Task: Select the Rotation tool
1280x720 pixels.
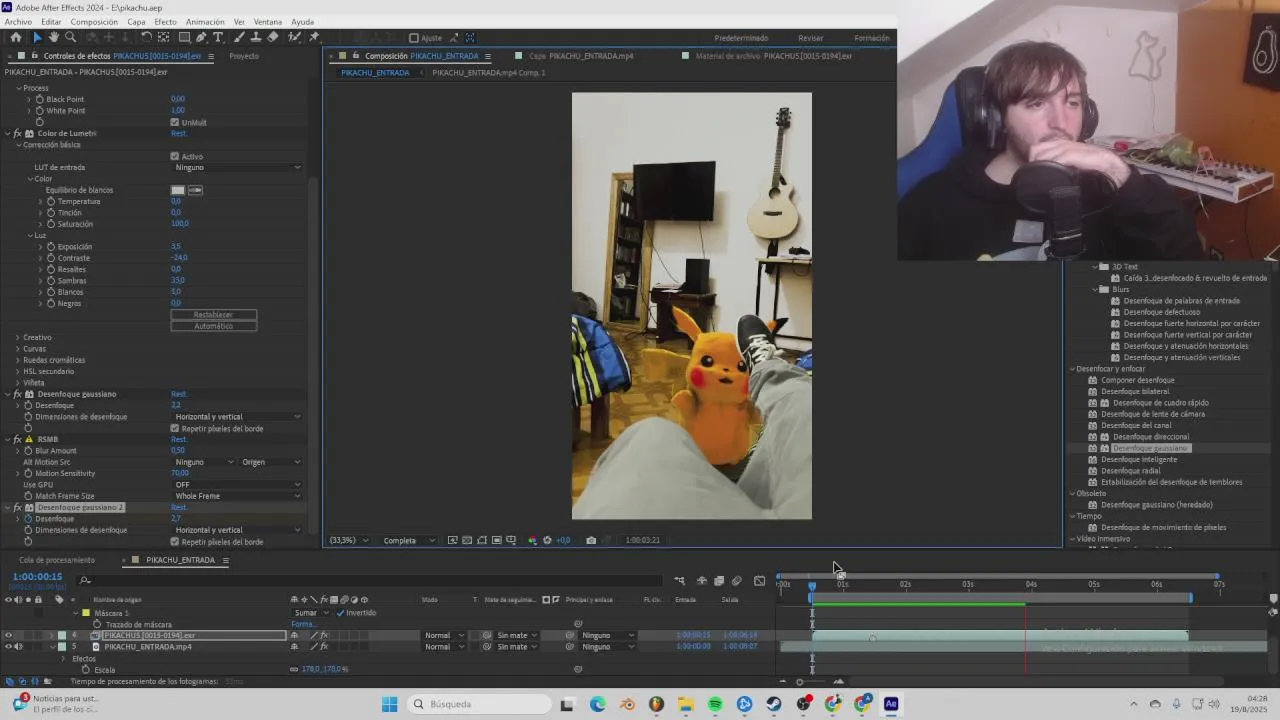Action: 146,37
